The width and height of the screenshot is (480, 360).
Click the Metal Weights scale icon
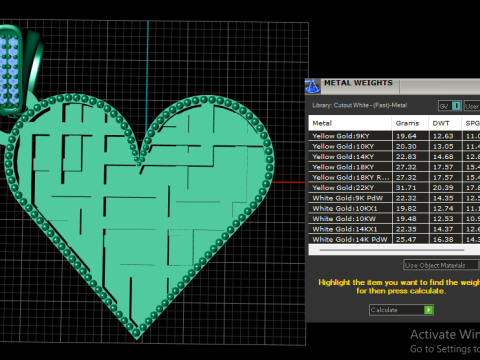[312, 87]
